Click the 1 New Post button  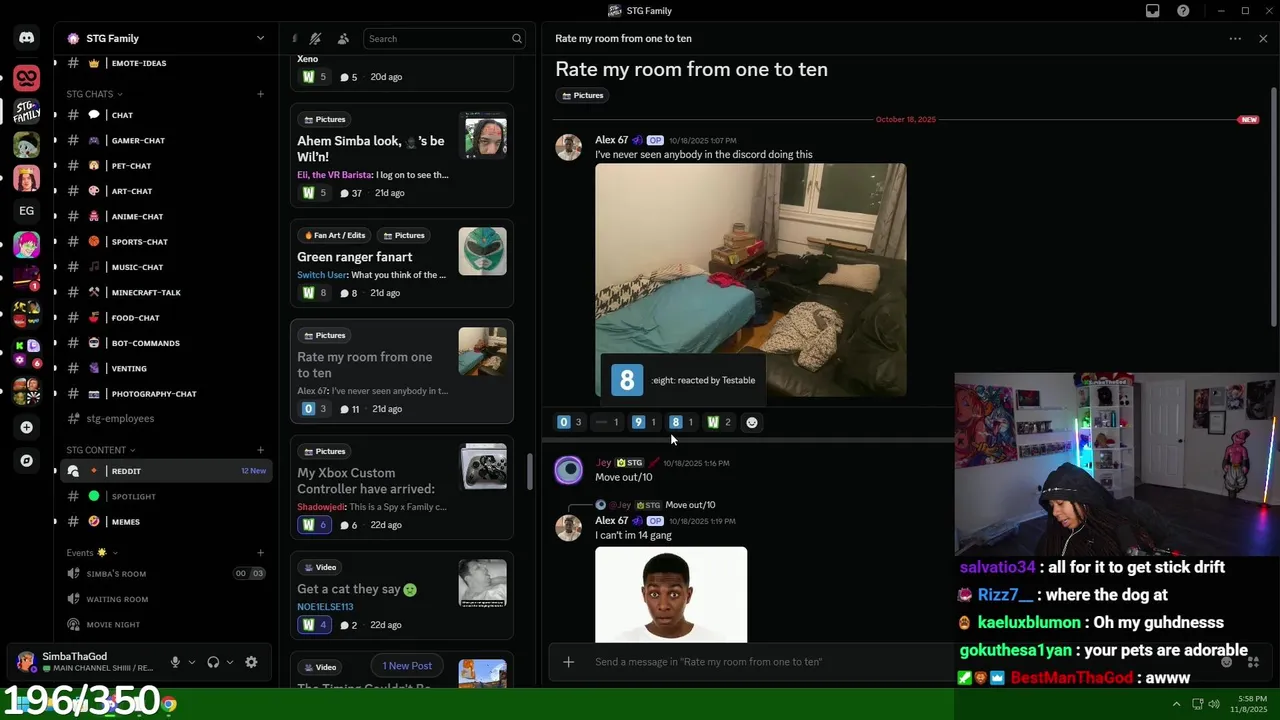(x=407, y=666)
